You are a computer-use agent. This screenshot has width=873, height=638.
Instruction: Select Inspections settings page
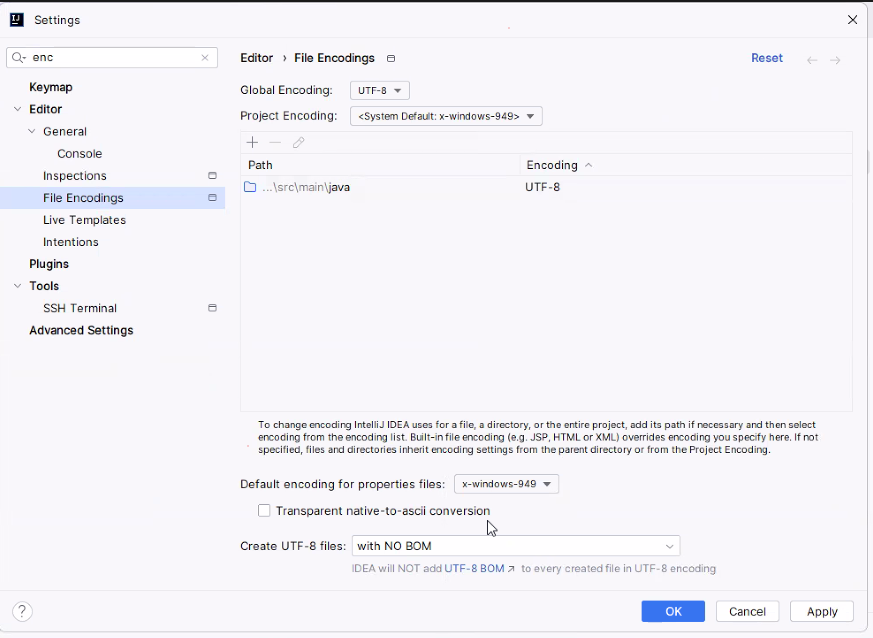coord(75,176)
